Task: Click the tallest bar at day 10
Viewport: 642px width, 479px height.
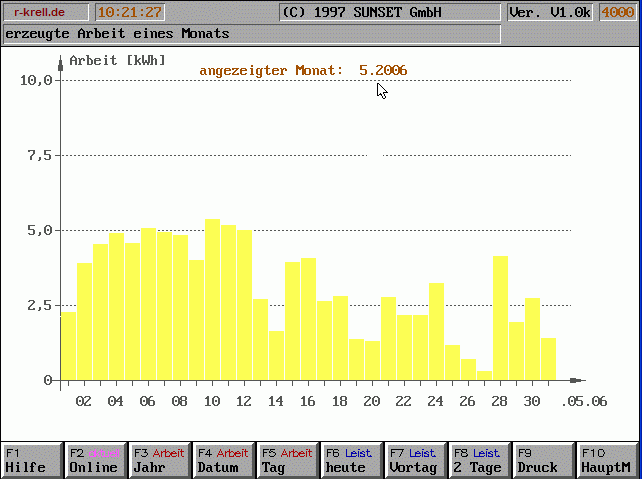Action: [x=212, y=300]
